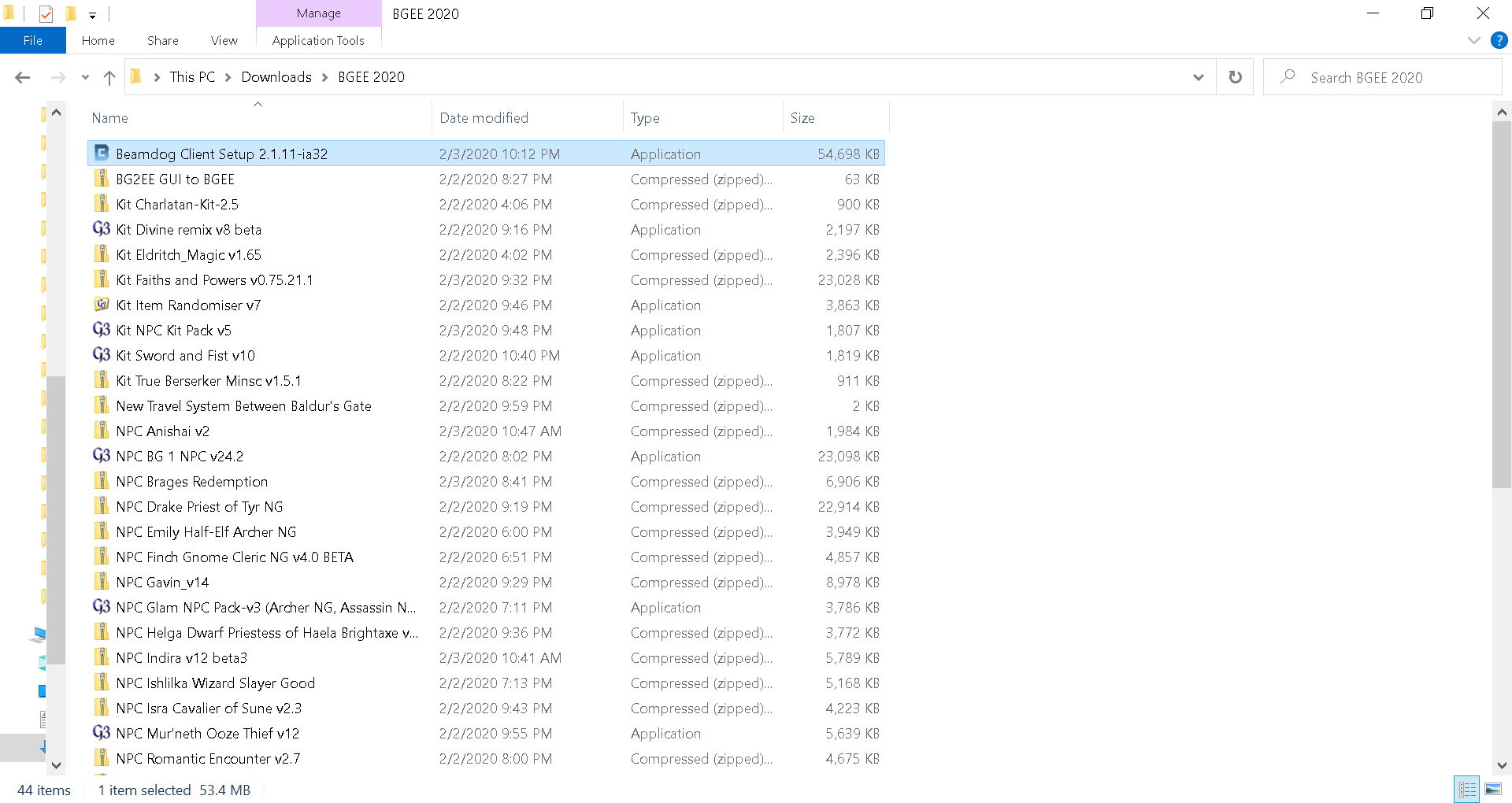Switch to large thumbnails view icon
This screenshot has height=803, width=1512.
pyautogui.click(x=1493, y=789)
